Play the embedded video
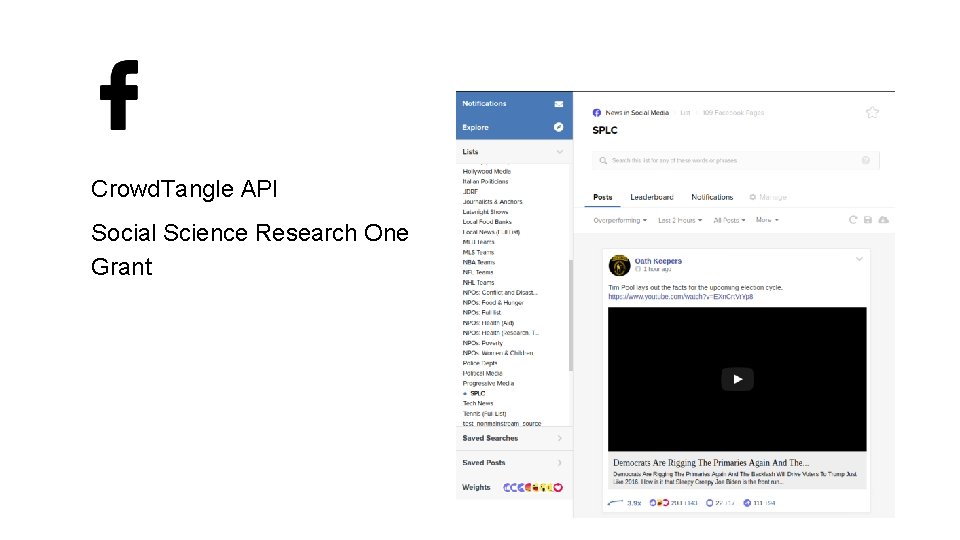Viewport: 960px width, 540px height. [x=737, y=379]
